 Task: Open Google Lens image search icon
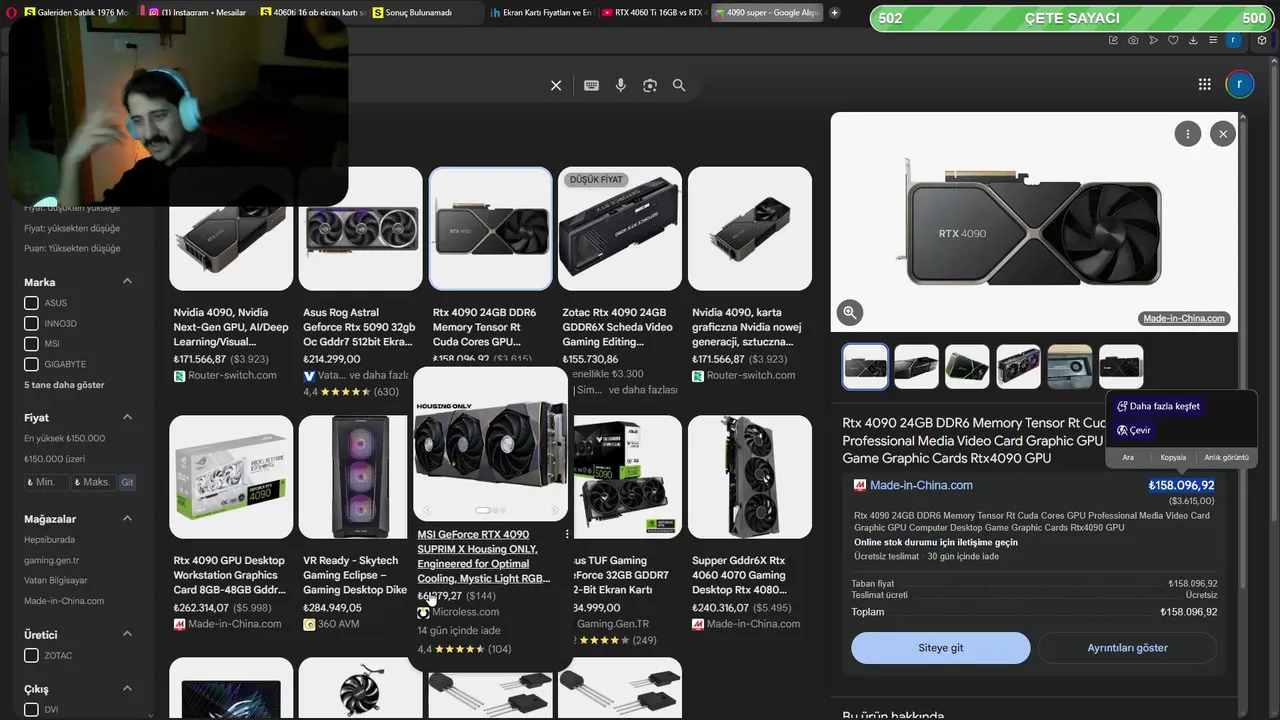tap(650, 86)
